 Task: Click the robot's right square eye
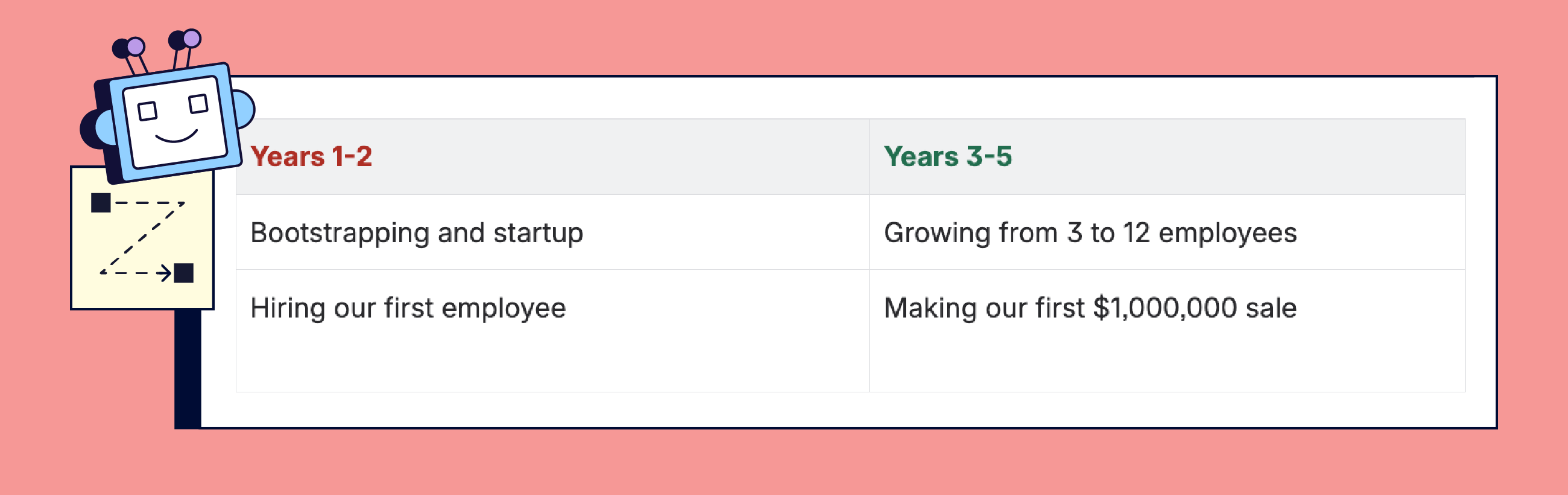(198, 104)
